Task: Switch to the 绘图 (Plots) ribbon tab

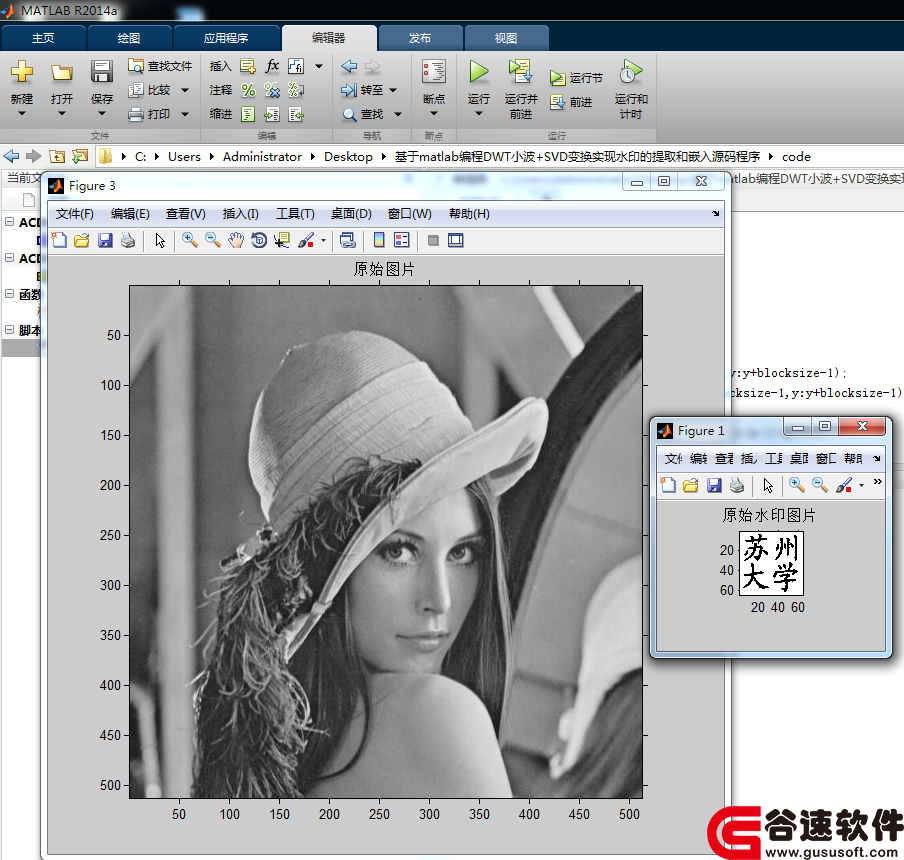Action: pyautogui.click(x=129, y=38)
